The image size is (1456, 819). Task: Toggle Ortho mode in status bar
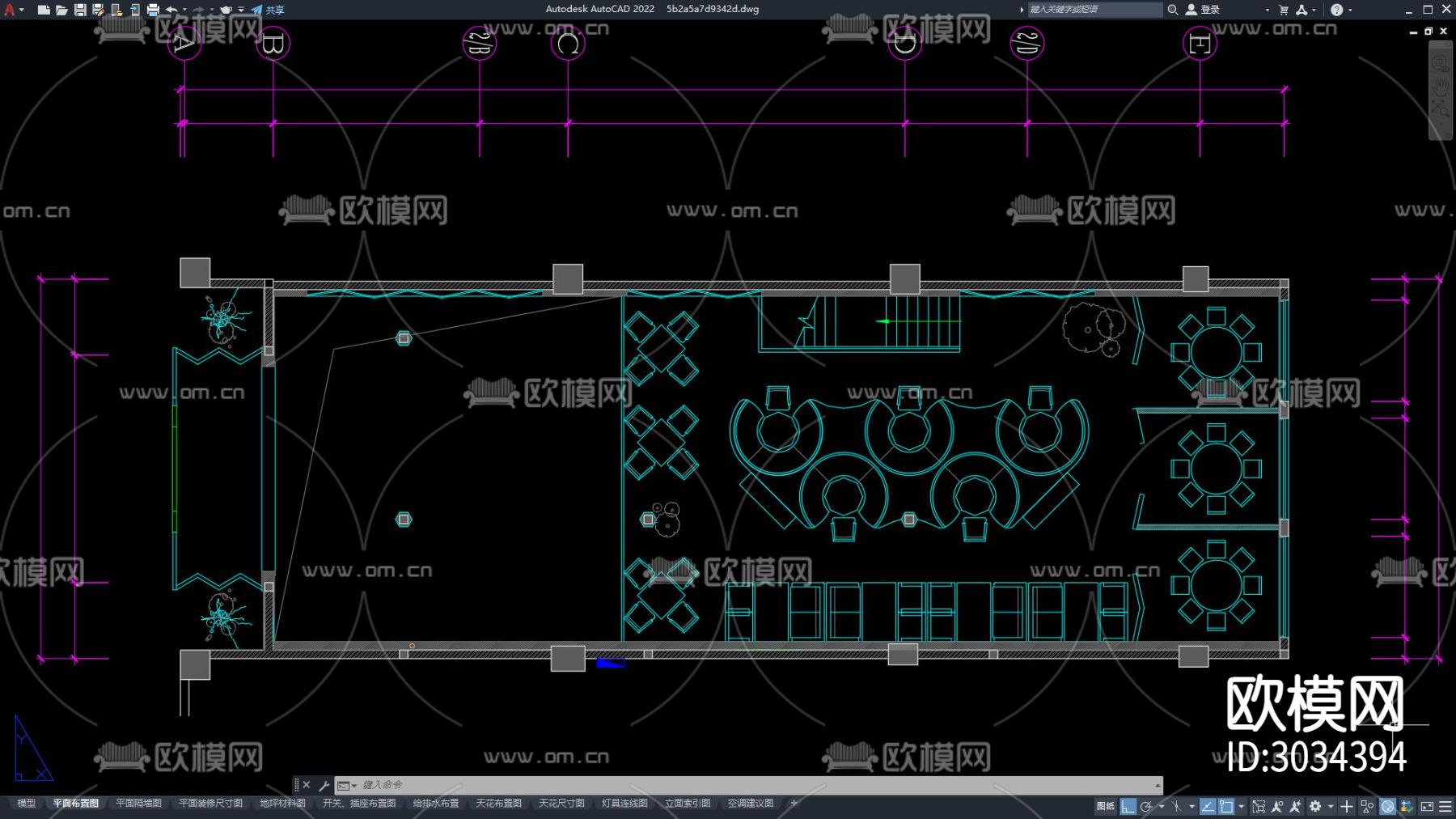(1128, 806)
